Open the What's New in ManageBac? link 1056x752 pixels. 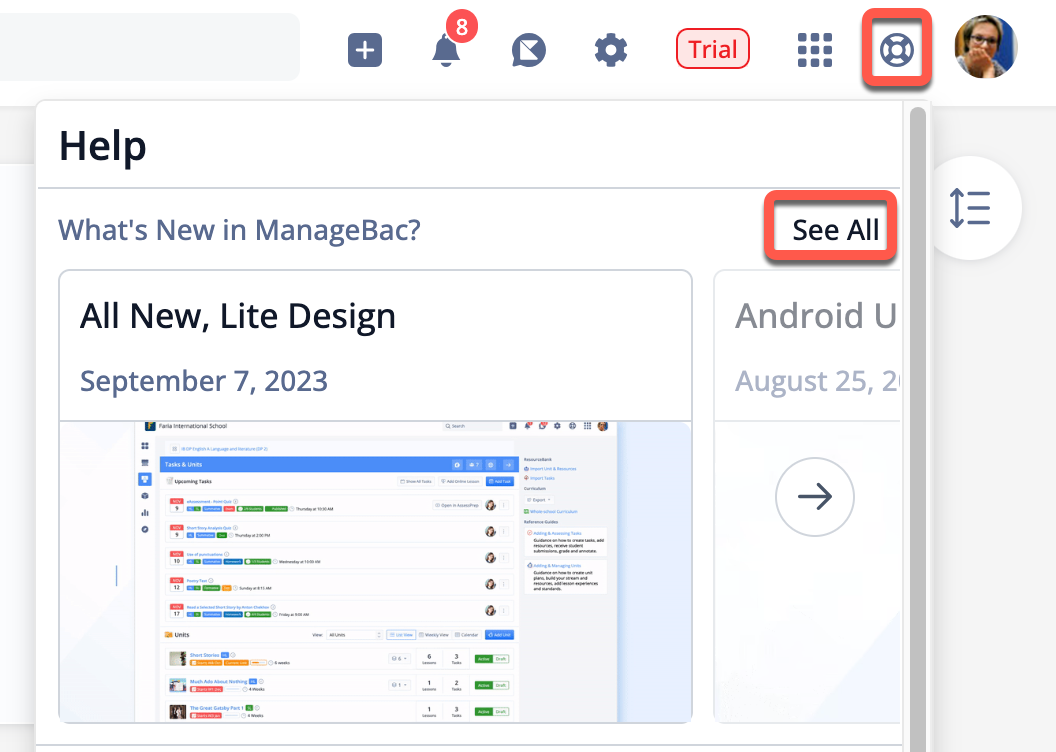[x=239, y=230]
